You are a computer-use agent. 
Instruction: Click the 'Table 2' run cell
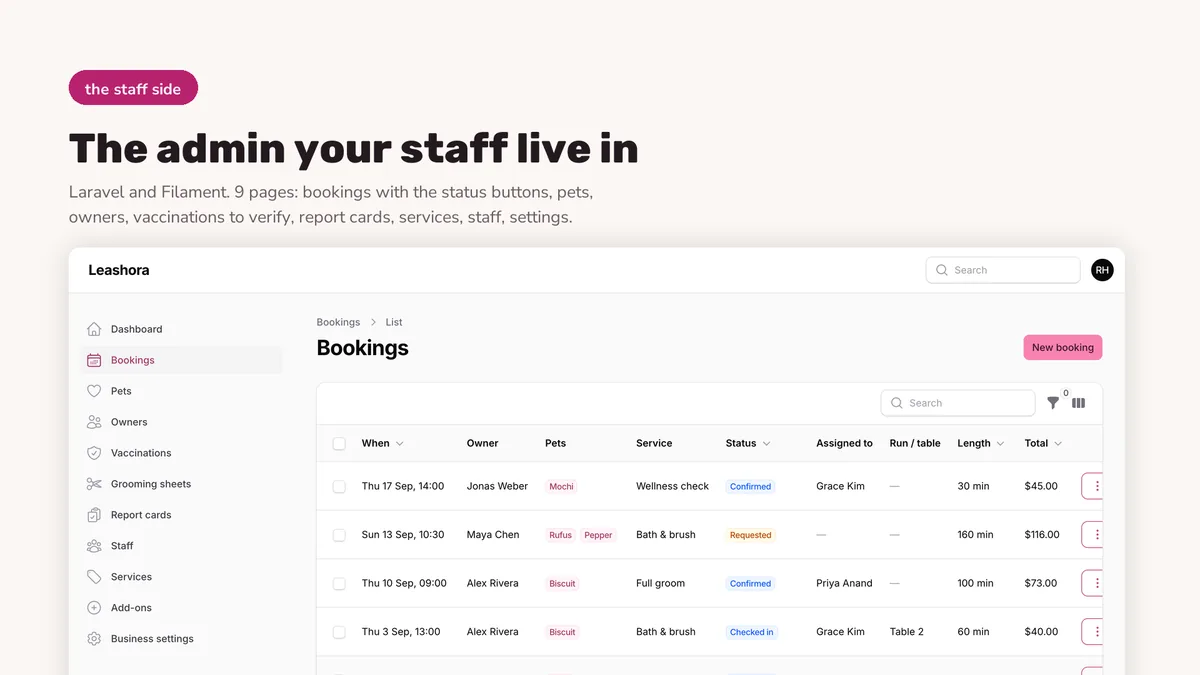tap(907, 632)
